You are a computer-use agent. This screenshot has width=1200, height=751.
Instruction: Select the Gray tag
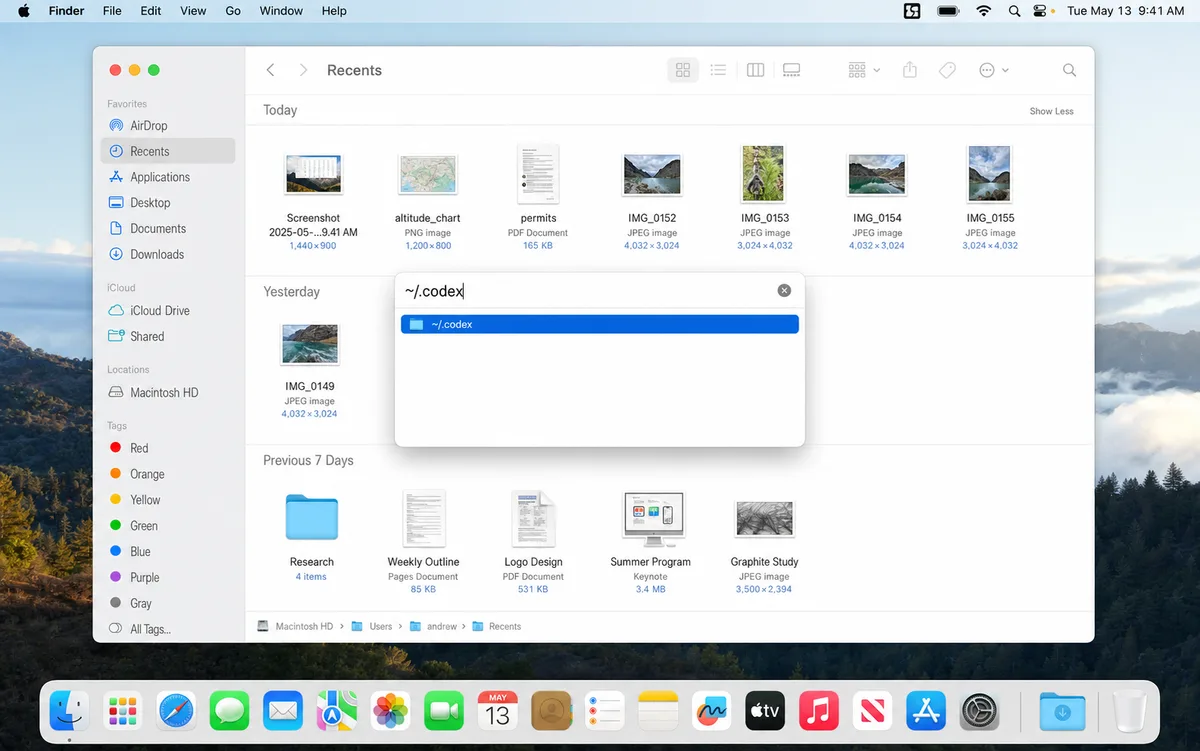[167, 603]
